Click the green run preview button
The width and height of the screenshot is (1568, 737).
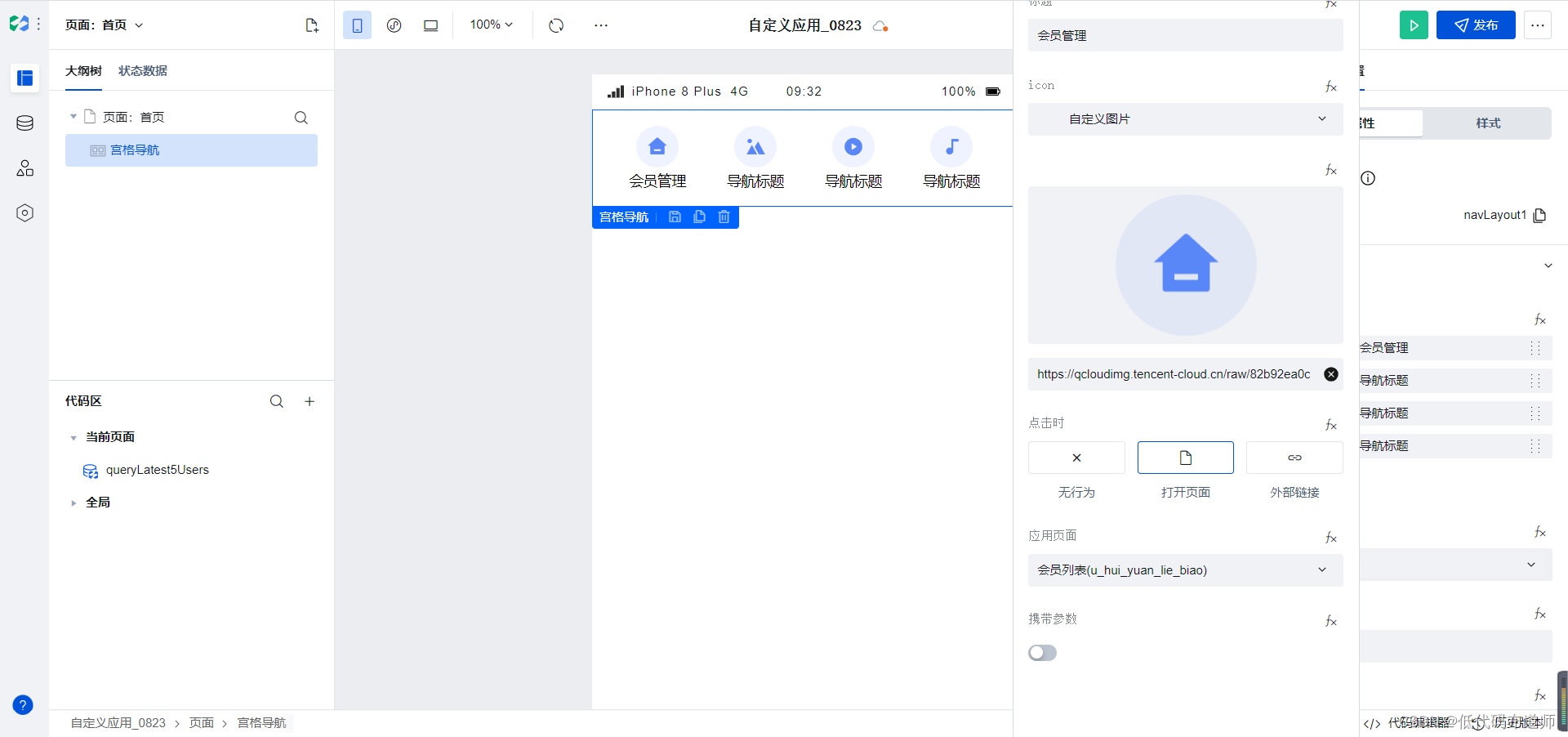1414,25
